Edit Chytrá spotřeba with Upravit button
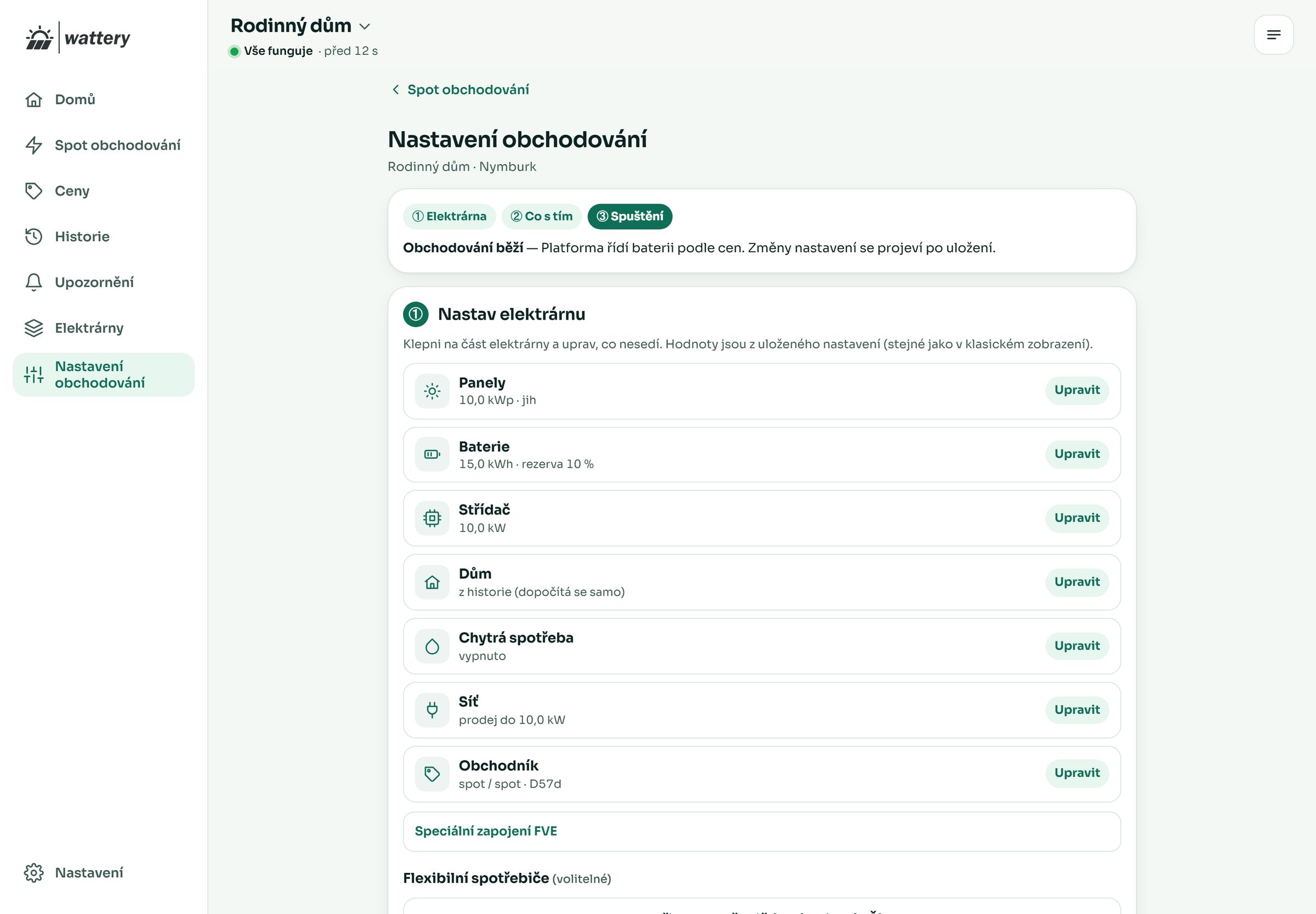The image size is (1316, 914). click(x=1076, y=646)
